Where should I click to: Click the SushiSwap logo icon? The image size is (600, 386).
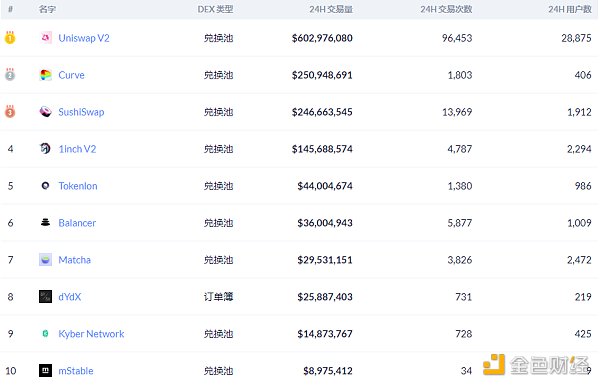[x=46, y=112]
